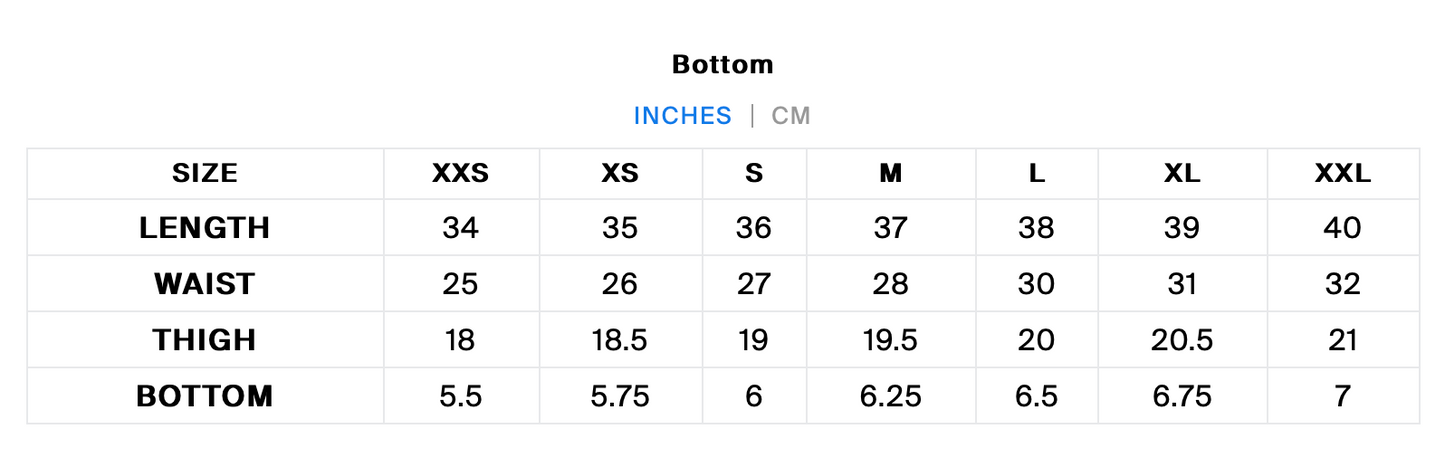Click the 5.5 bottom value for XXS
Image resolution: width=1445 pixels, height=467 pixels.
click(x=460, y=396)
